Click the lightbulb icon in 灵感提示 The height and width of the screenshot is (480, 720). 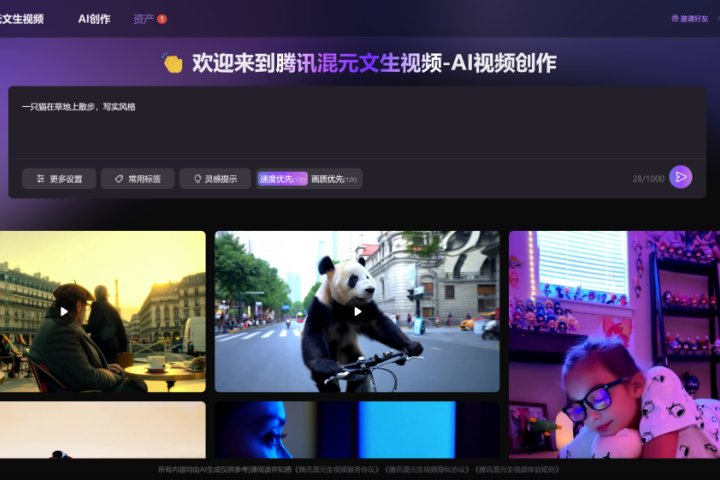point(197,179)
